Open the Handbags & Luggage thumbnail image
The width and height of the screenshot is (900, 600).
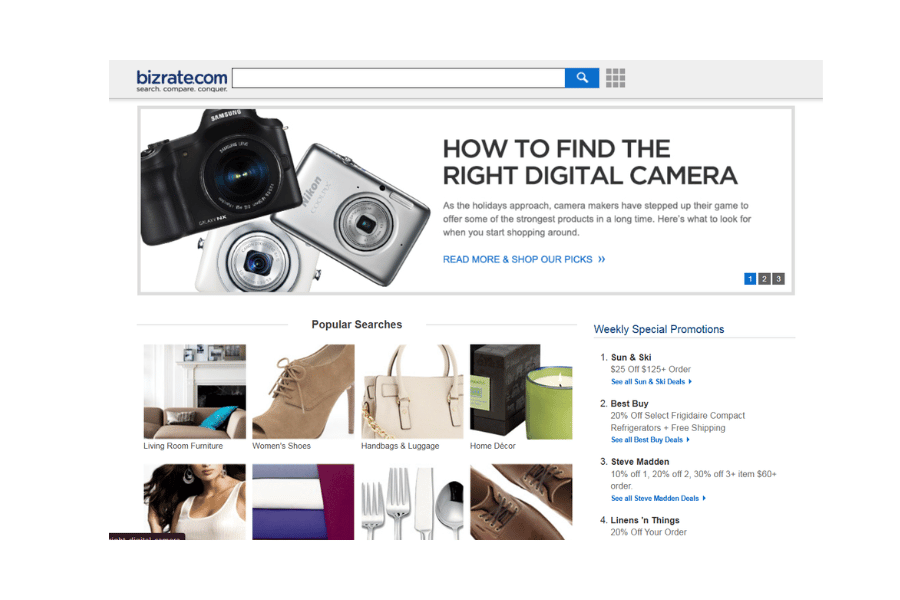pos(412,392)
